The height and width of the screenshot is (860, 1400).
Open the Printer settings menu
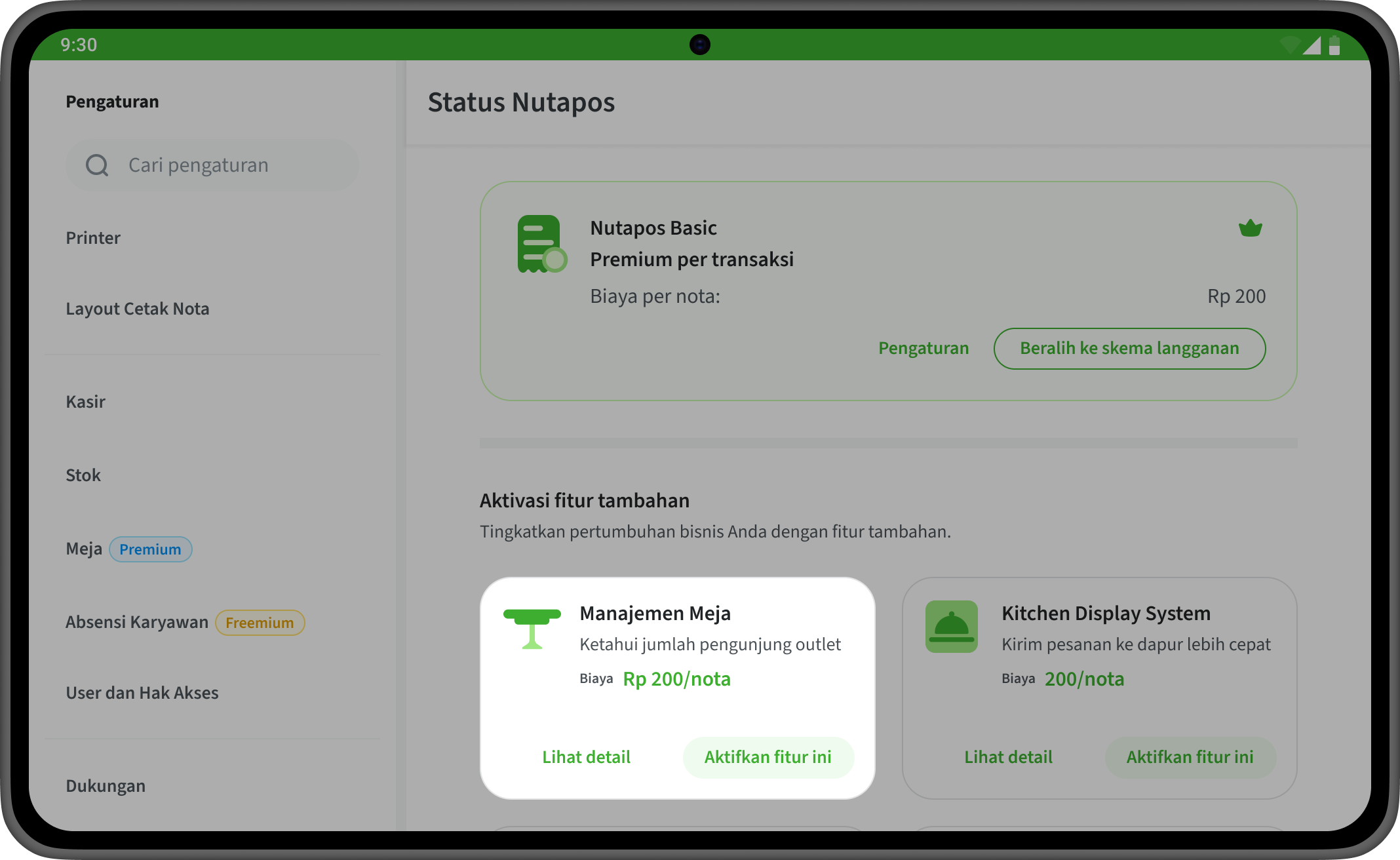point(93,238)
